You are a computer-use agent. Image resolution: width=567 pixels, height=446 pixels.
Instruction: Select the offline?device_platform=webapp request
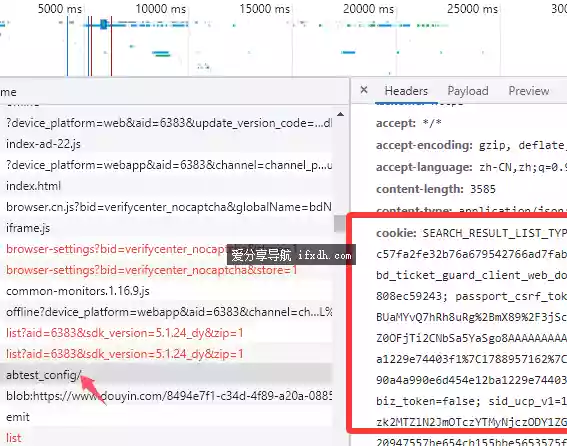[x=166, y=312]
